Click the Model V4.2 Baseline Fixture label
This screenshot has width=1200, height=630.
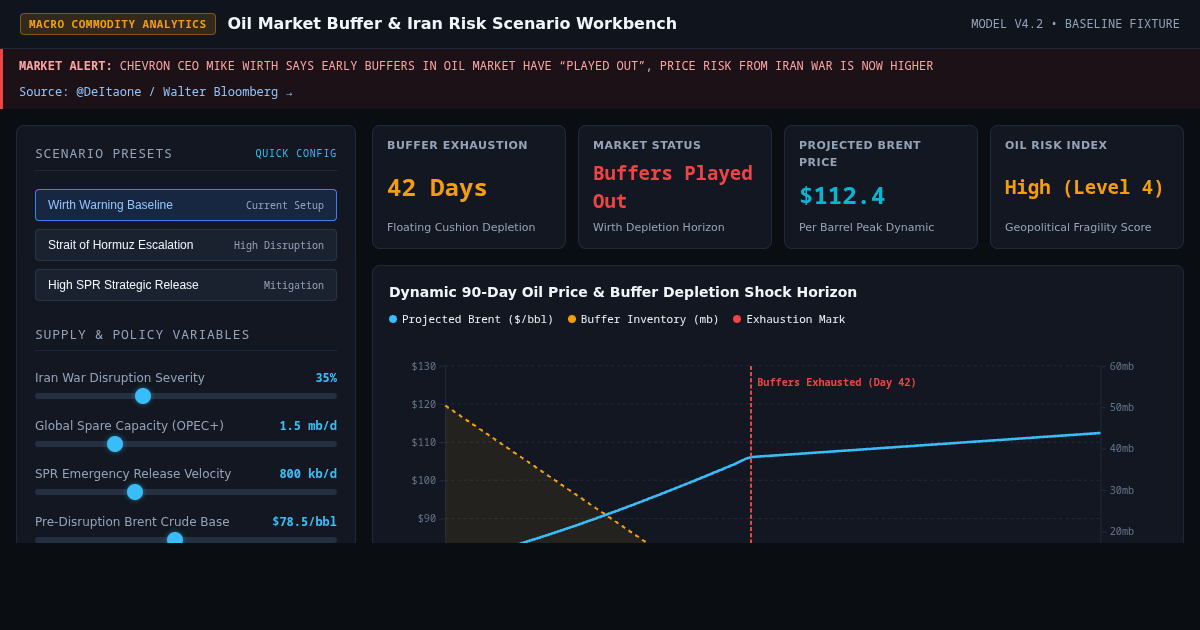point(1075,24)
